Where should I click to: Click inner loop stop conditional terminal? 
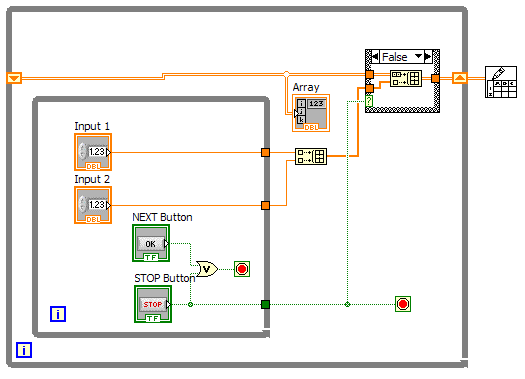point(242,269)
